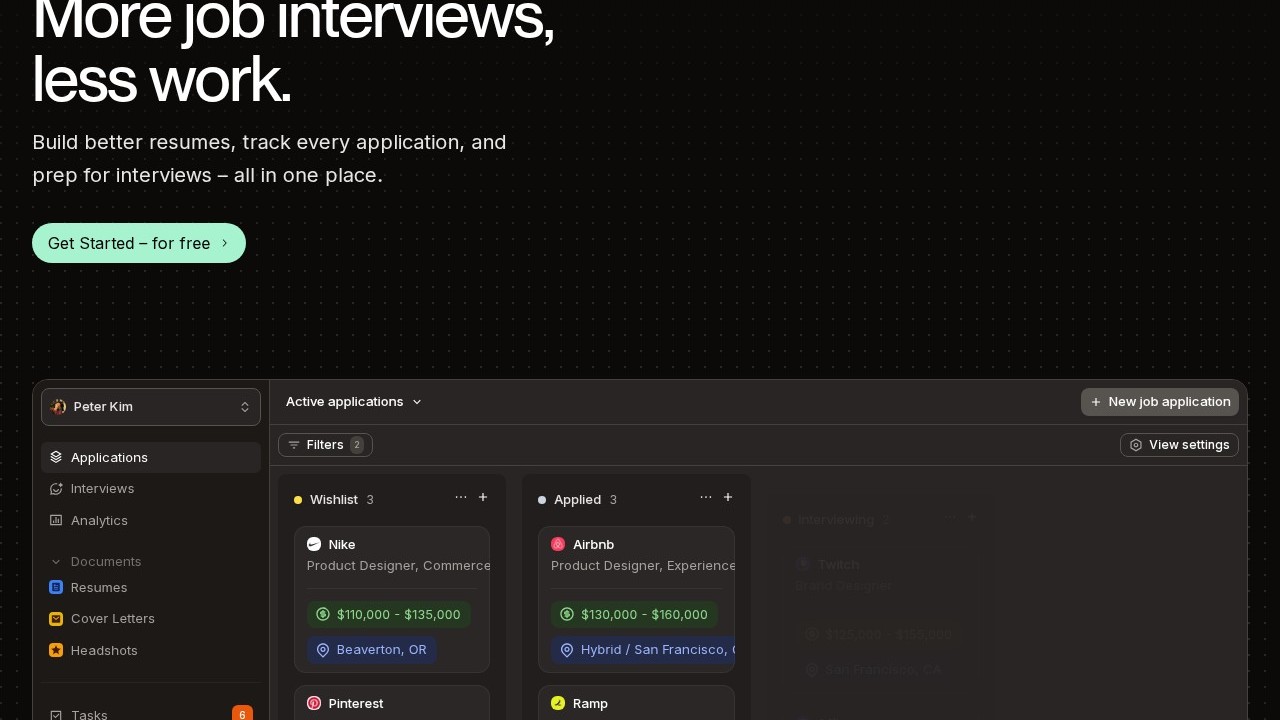Open the Applied column more options menu
This screenshot has height=720, width=1280.
click(x=706, y=498)
